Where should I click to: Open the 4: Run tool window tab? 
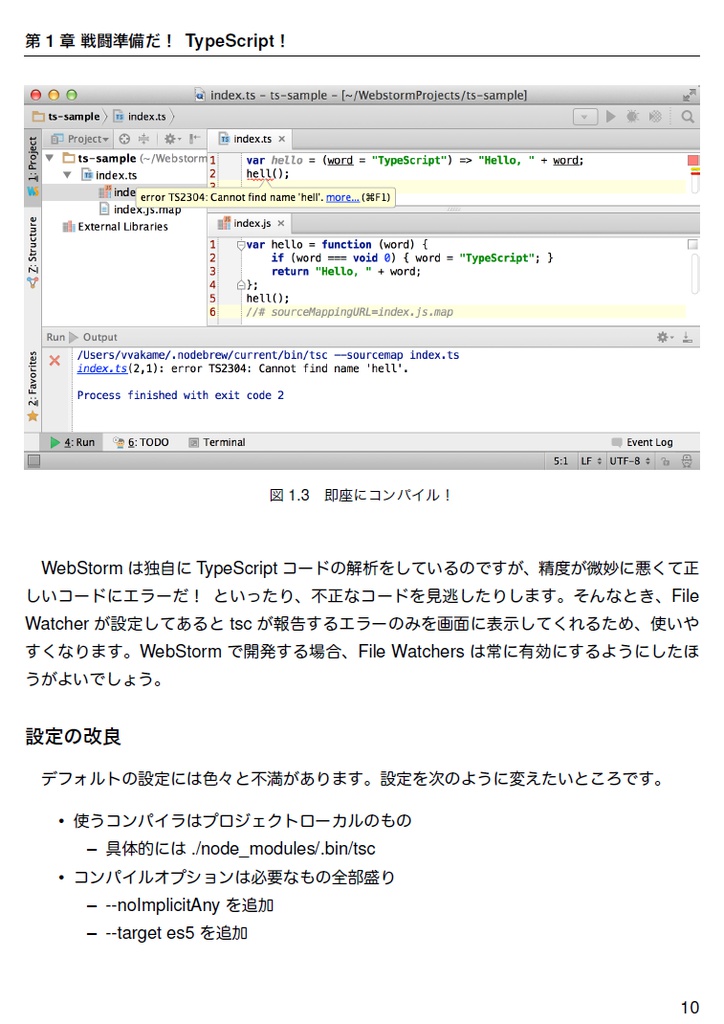[x=72, y=442]
